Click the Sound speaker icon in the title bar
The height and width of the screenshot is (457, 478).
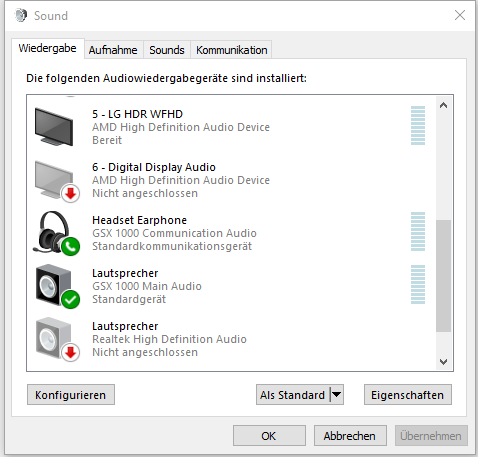[x=21, y=15]
